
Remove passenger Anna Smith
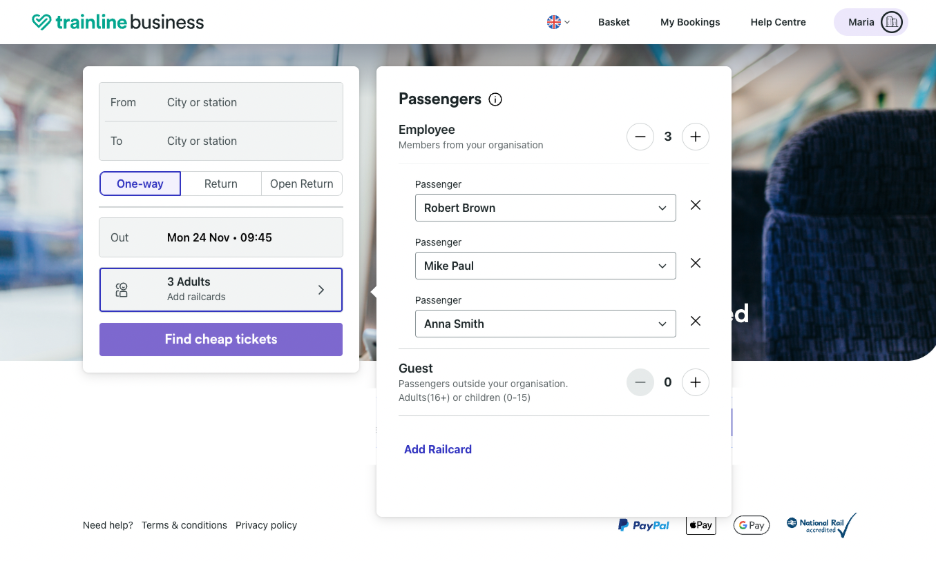click(x=696, y=322)
